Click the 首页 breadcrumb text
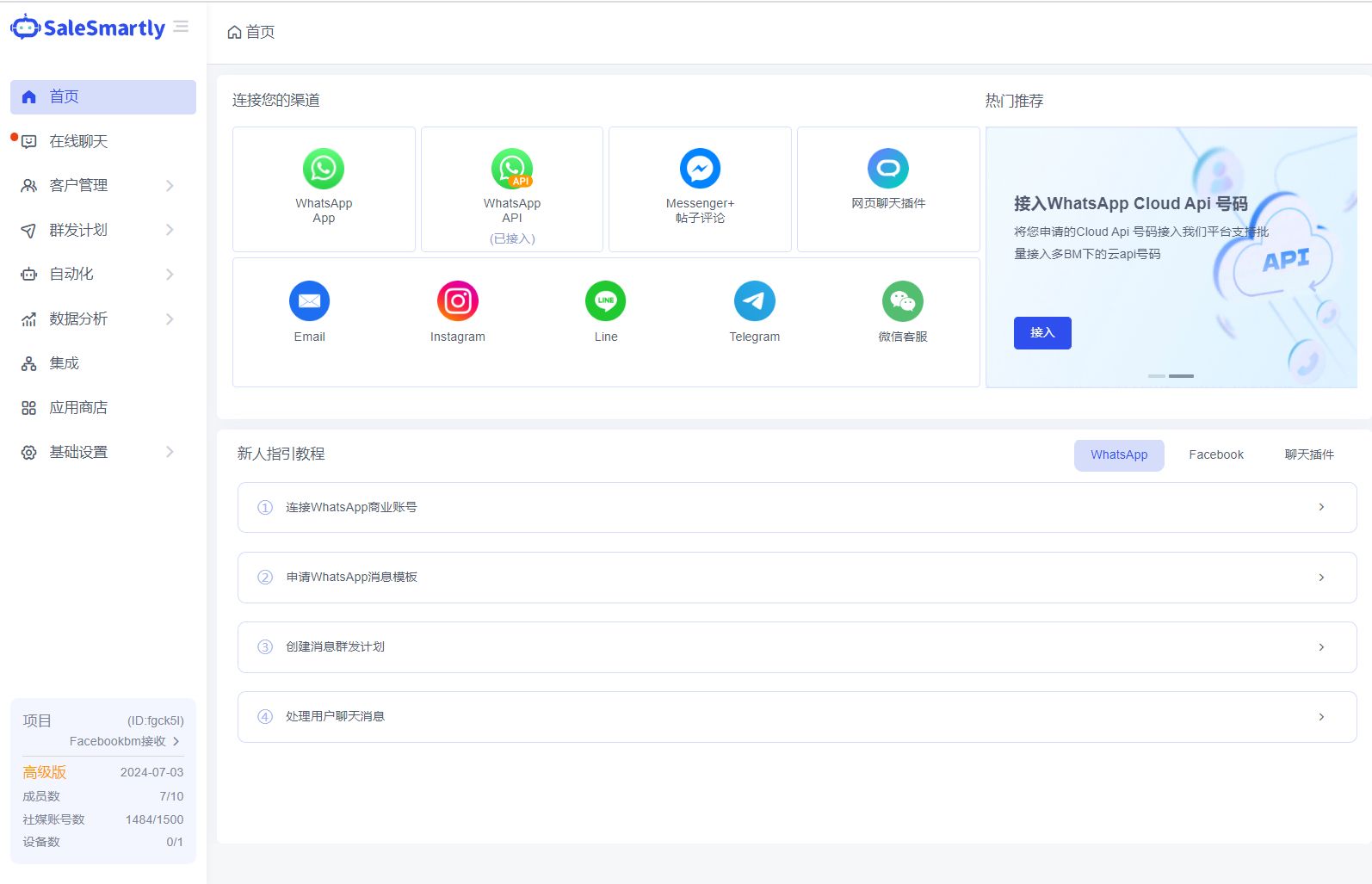The height and width of the screenshot is (884, 1372). [260, 33]
